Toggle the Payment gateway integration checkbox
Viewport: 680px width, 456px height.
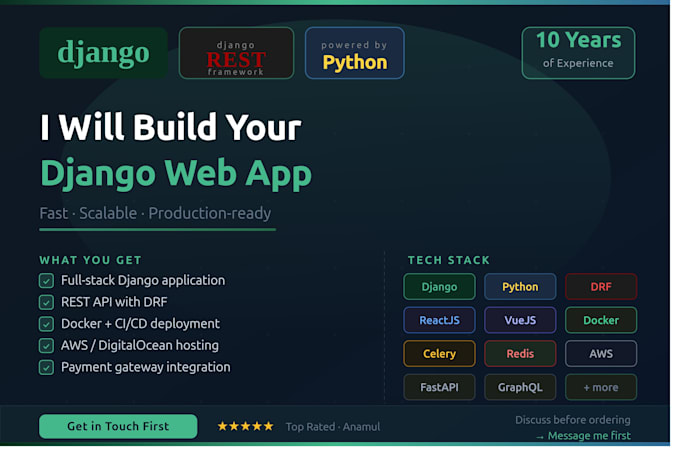[46, 367]
